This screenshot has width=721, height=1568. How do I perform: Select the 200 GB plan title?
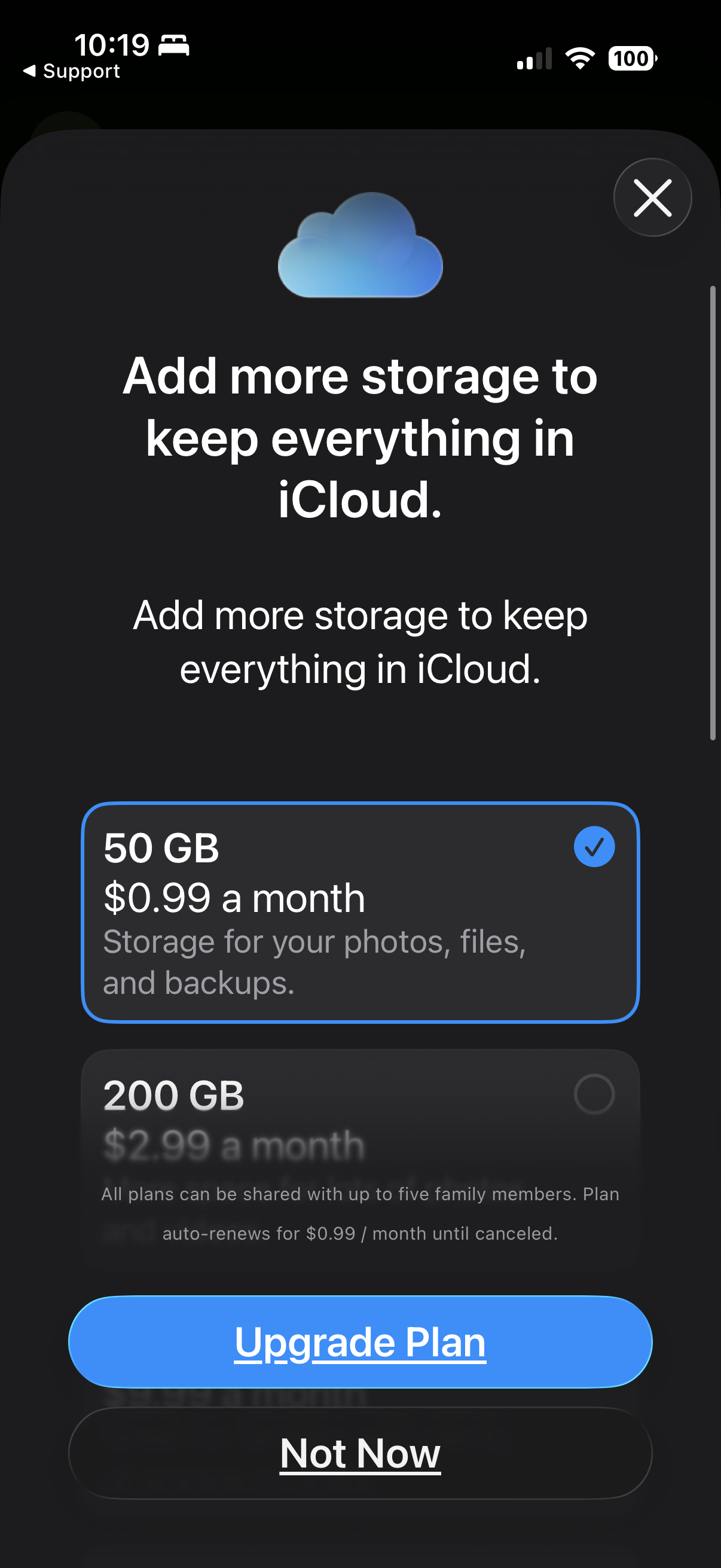(x=174, y=1095)
